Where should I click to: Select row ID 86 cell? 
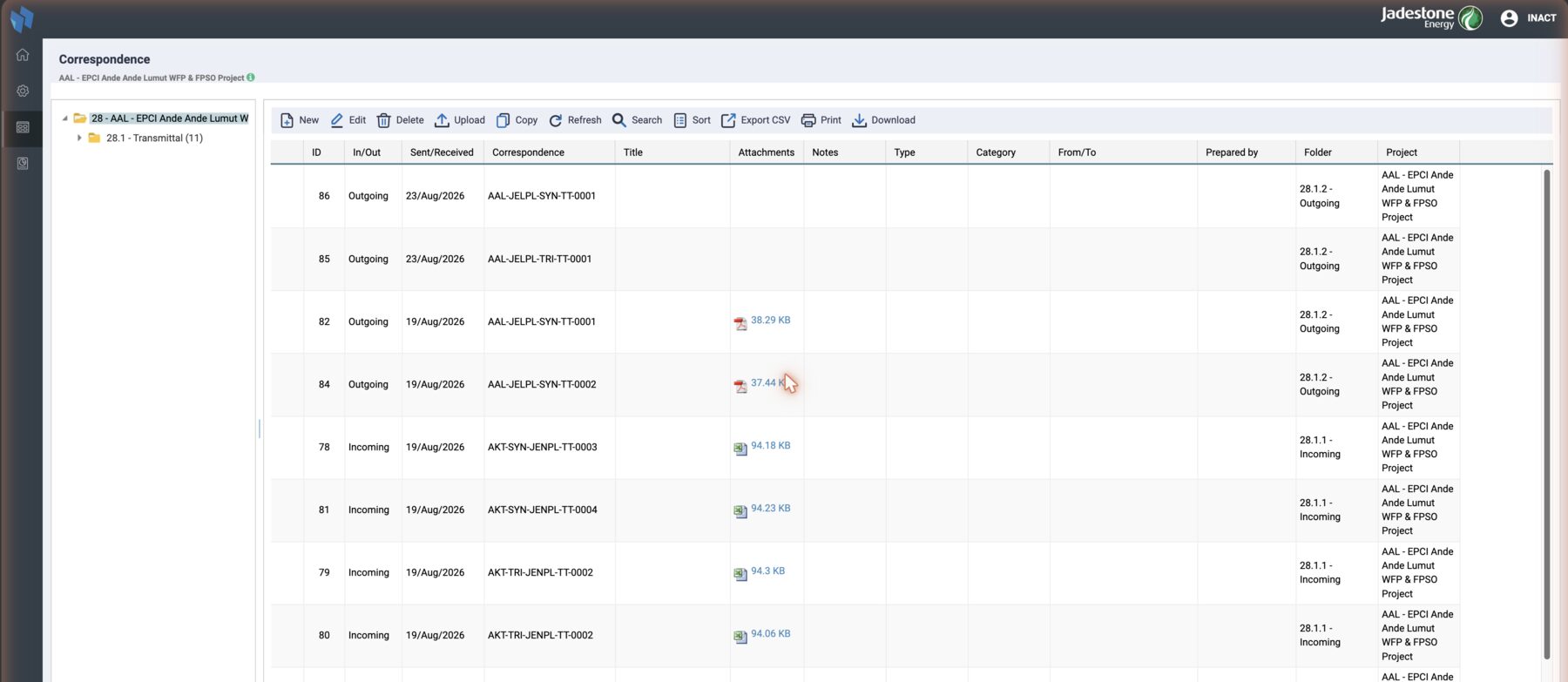pos(324,196)
